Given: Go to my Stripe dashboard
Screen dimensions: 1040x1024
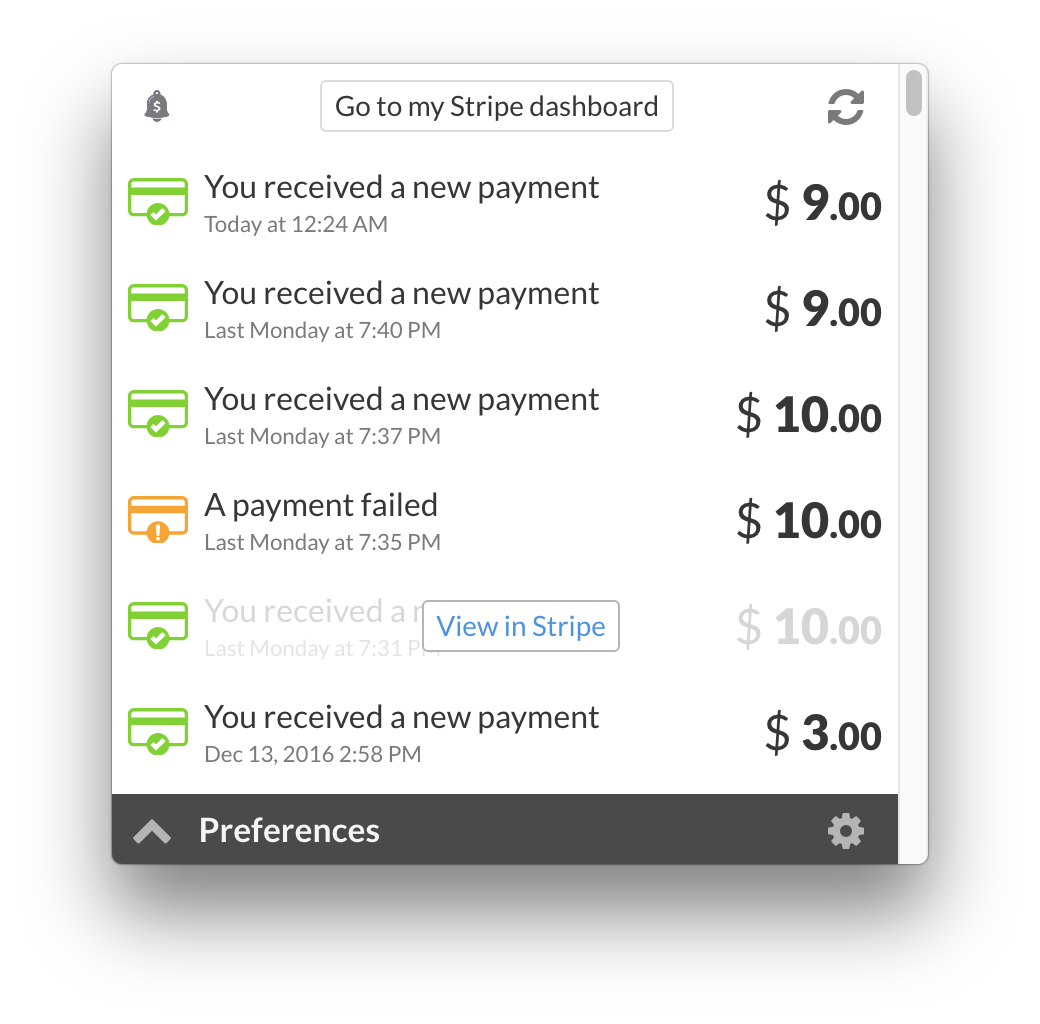Looking at the screenshot, I should 496,106.
